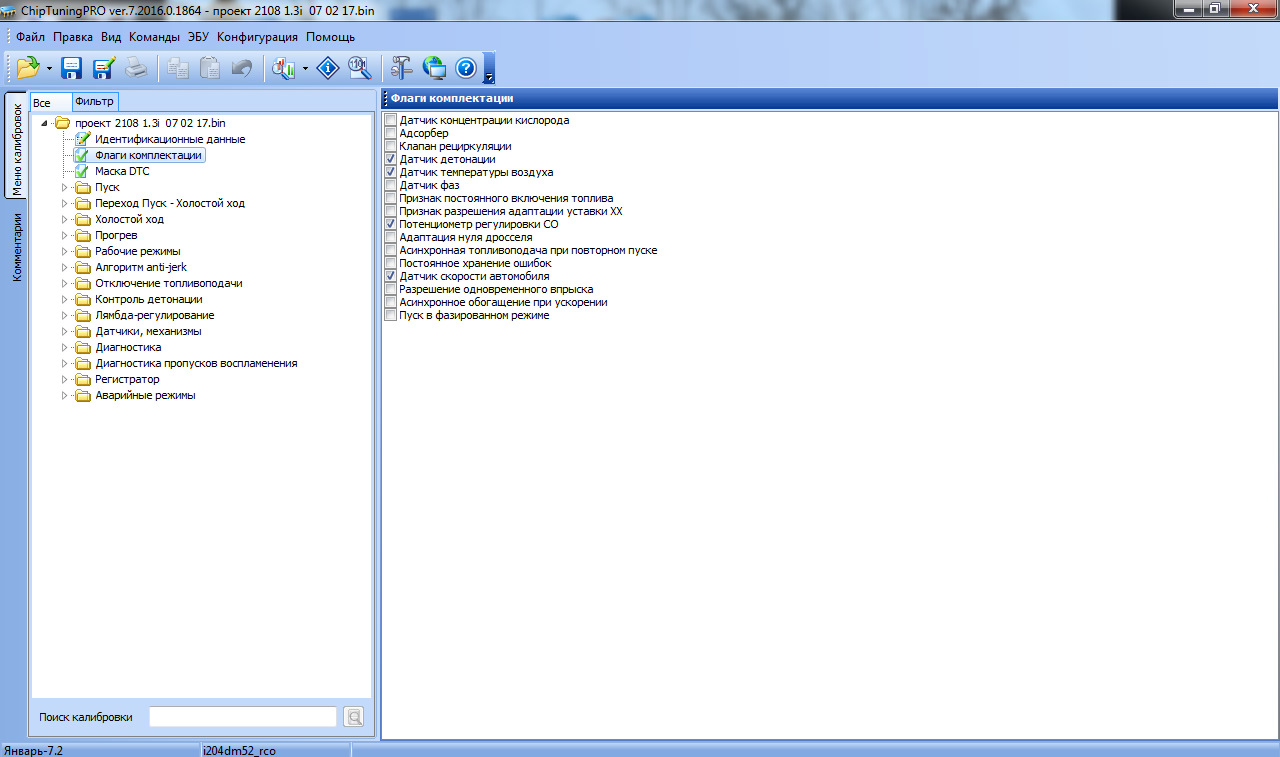Expand the Рабочие режимы tree node
This screenshot has height=757, width=1280.
[64, 251]
